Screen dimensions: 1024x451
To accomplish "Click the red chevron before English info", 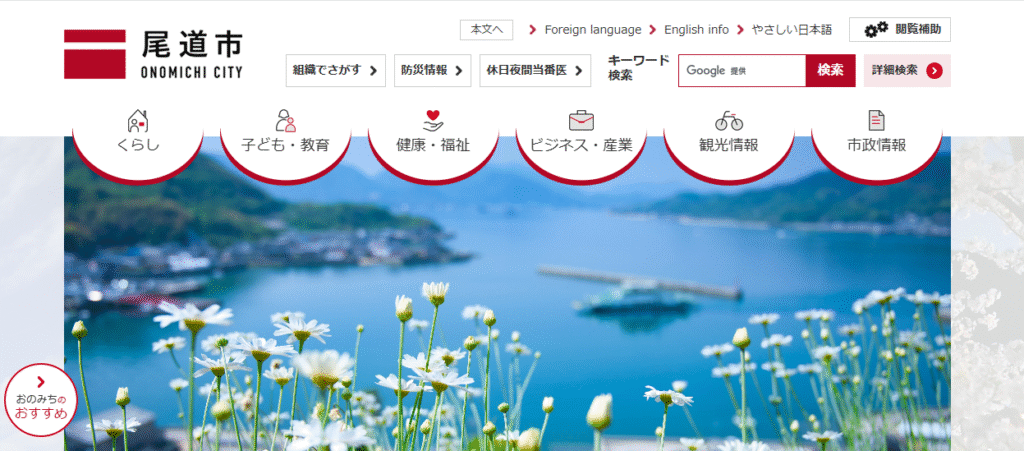I will point(653,30).
